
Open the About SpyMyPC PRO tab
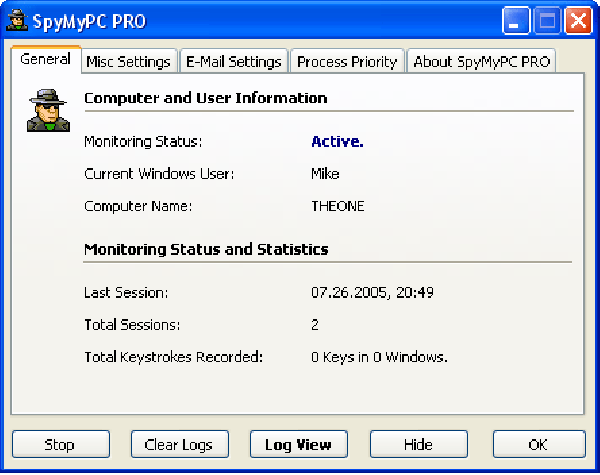pyautogui.click(x=482, y=61)
